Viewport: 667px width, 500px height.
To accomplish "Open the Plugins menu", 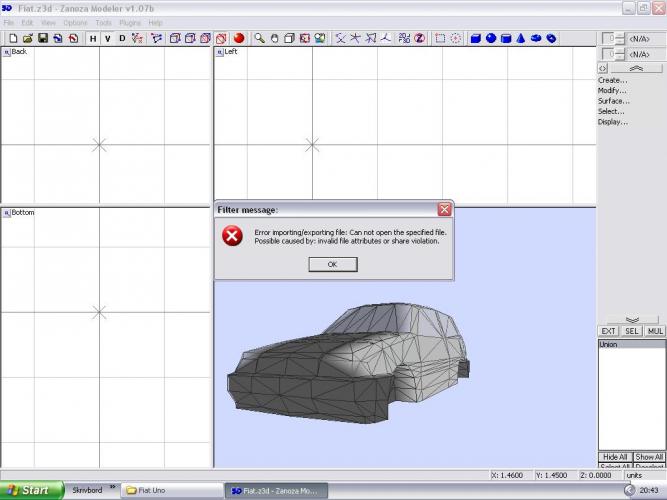I will (x=130, y=22).
